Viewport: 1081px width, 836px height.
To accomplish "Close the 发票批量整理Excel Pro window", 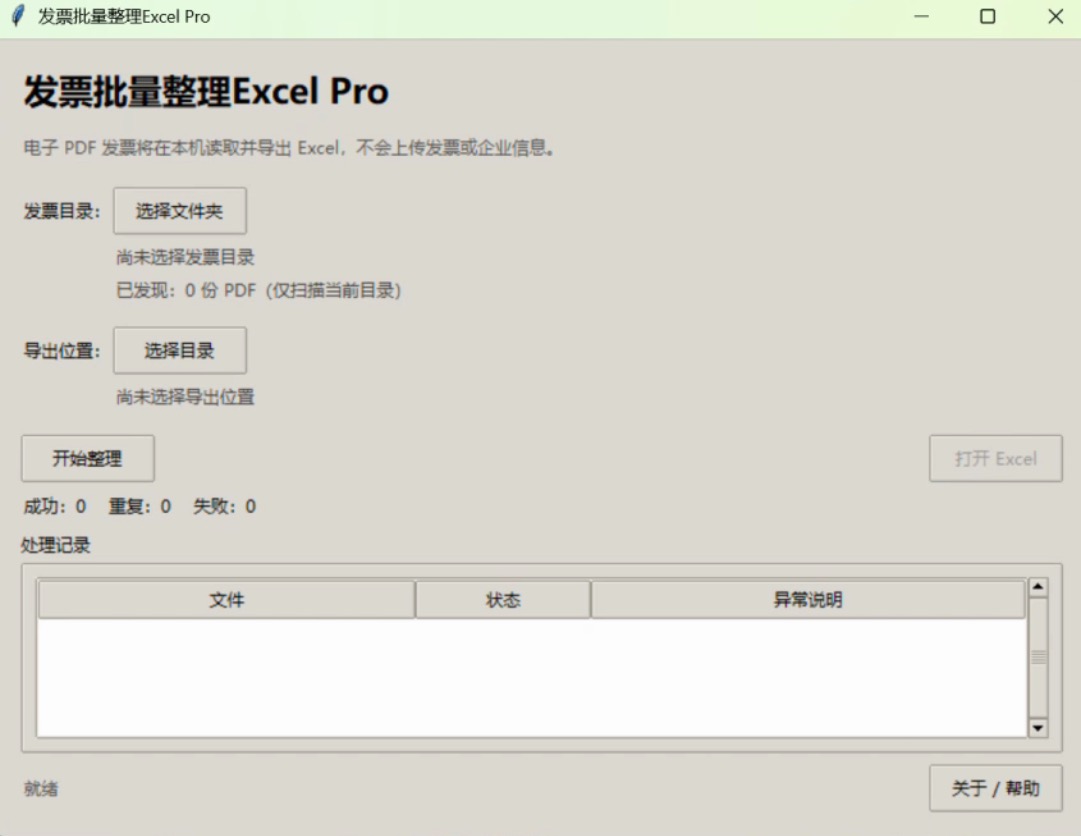I will 1055,17.
